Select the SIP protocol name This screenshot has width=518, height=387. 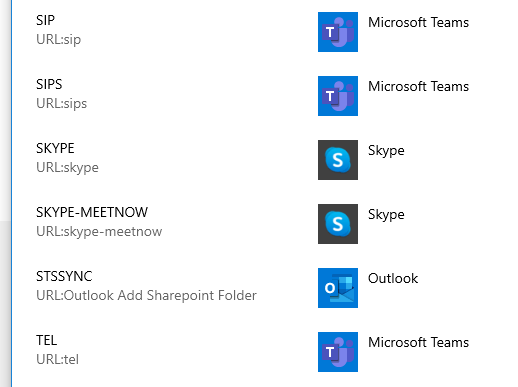[45, 20]
